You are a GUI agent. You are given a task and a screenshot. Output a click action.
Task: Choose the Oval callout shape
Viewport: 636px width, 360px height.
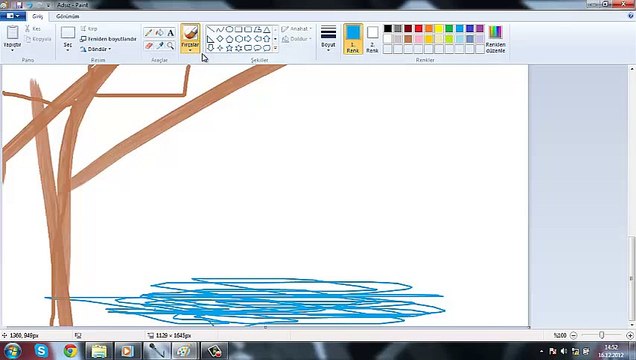(x=257, y=48)
